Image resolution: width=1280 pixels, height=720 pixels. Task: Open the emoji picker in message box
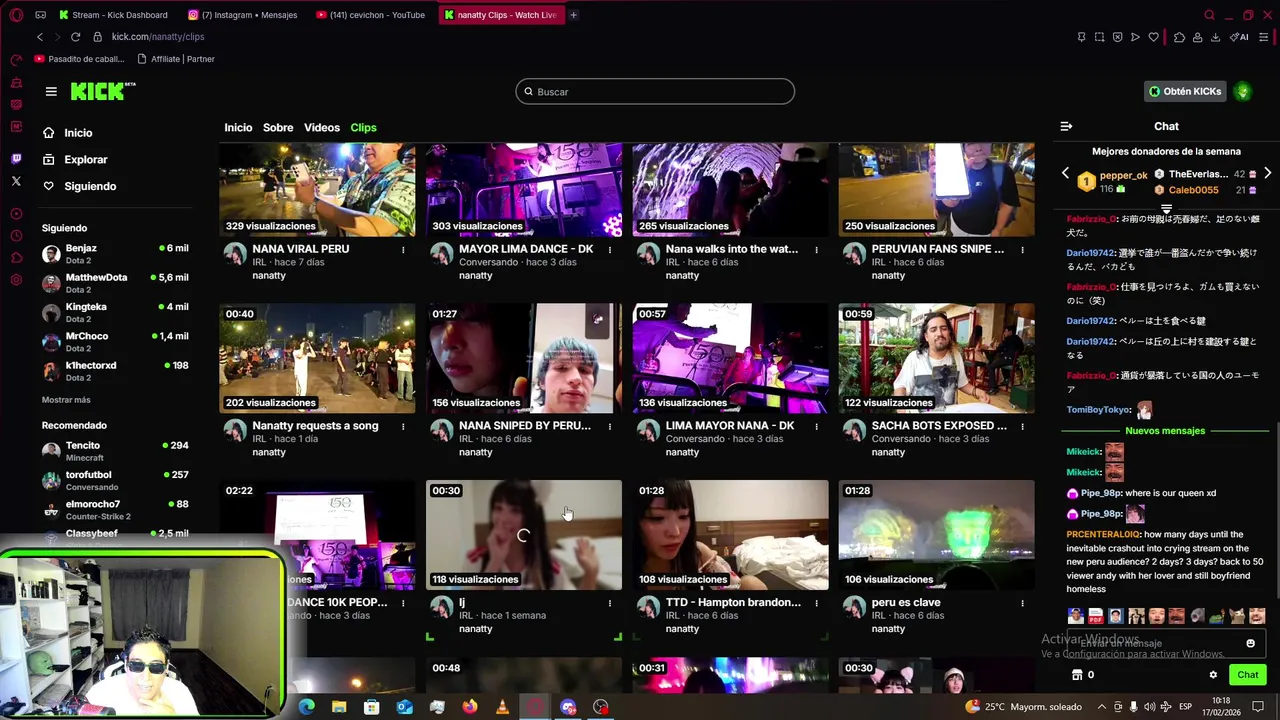(1250, 643)
